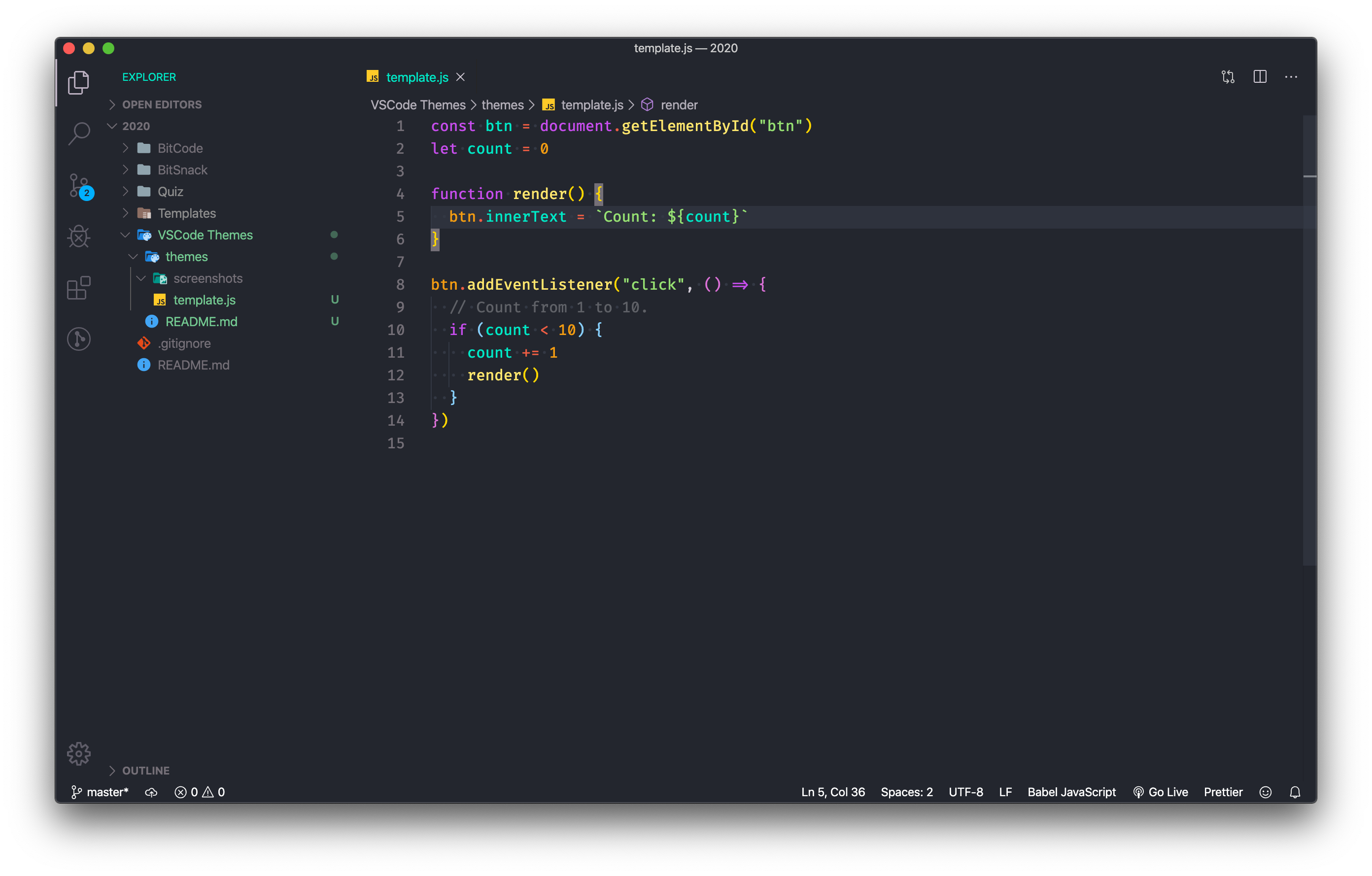This screenshot has height=876, width=1372.
Task: Switch to the template.js editor tab
Action: (x=416, y=77)
